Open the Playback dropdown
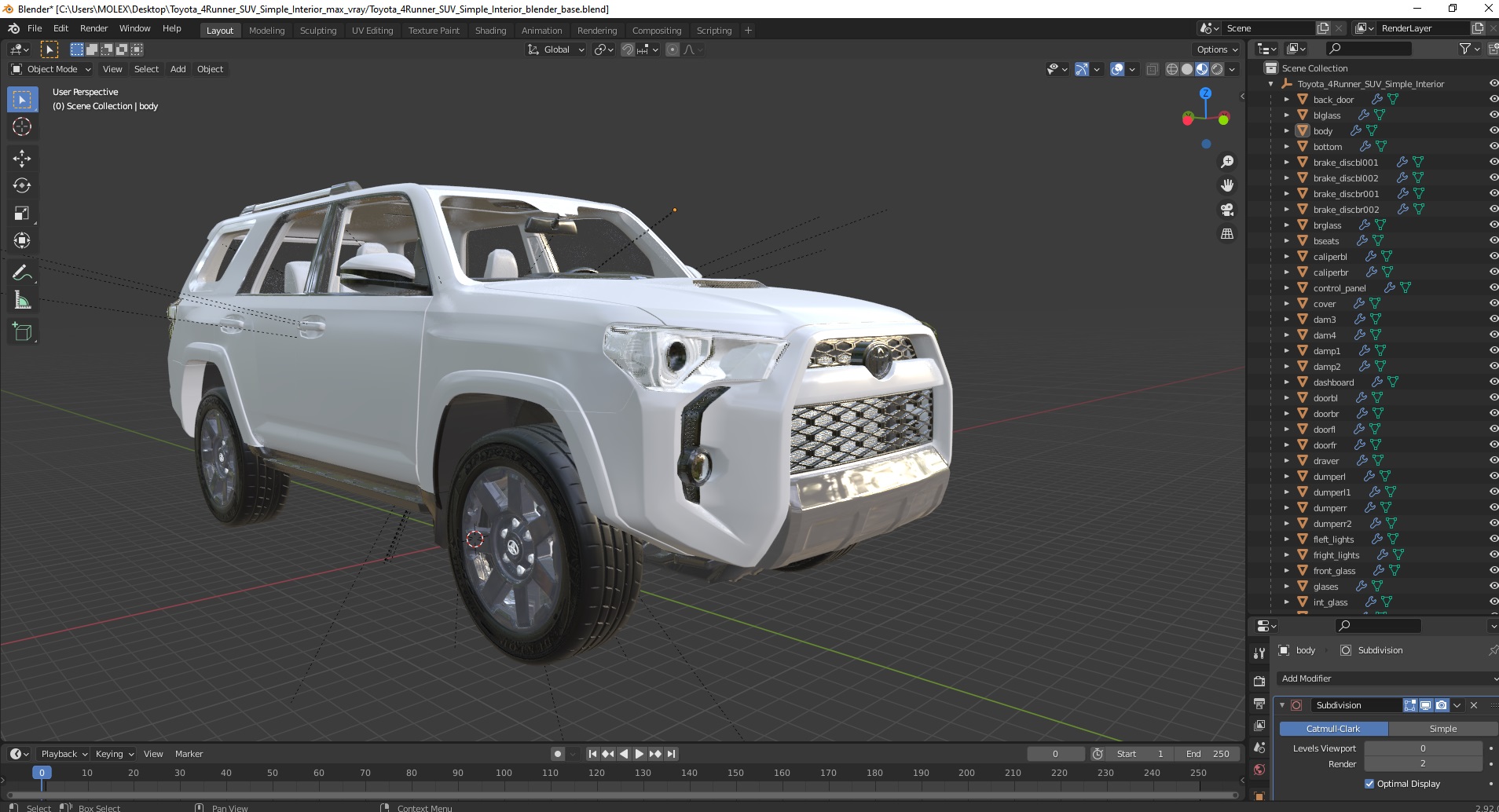The width and height of the screenshot is (1499, 812). coord(64,754)
